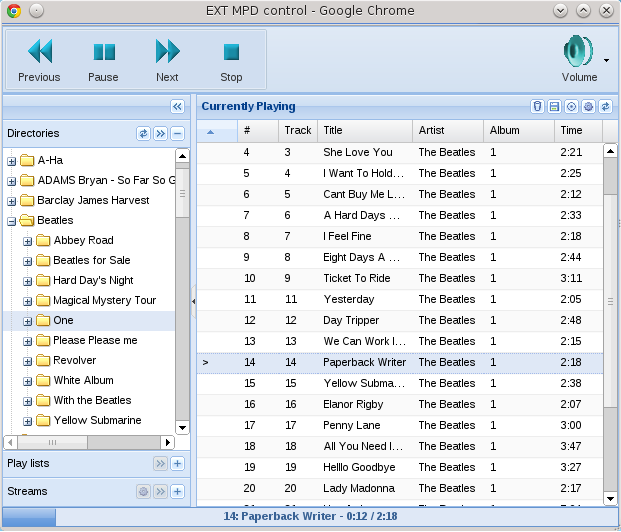Click the target circle icon in Currently Playing
The width and height of the screenshot is (621, 532).
point(571,107)
